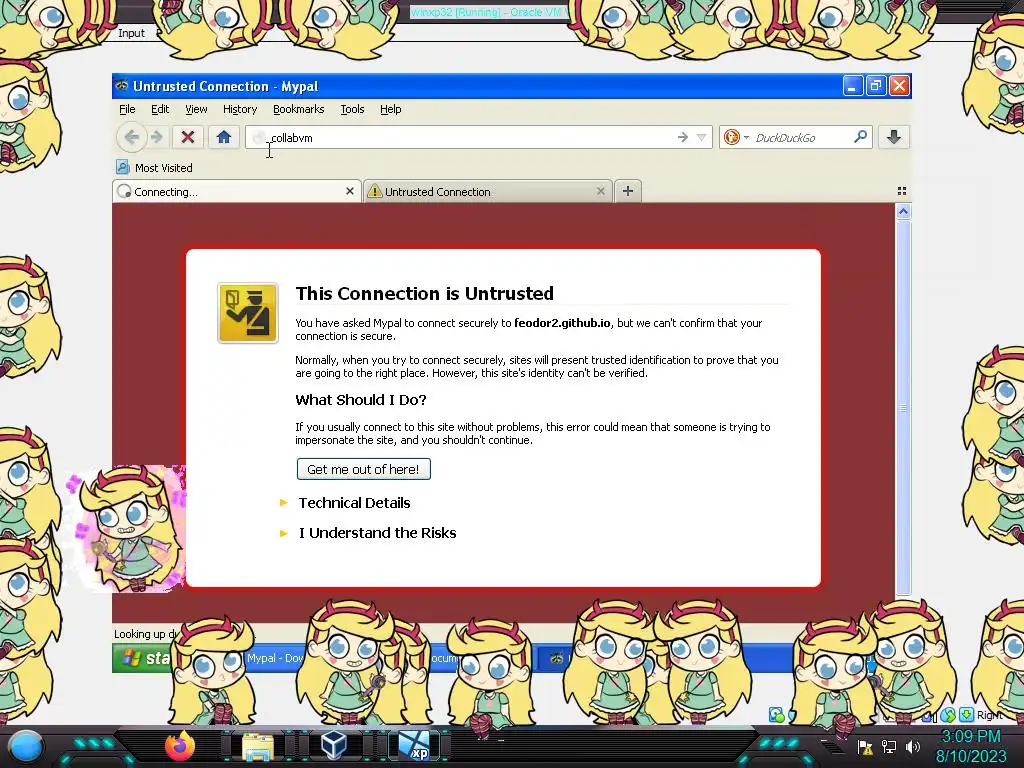Click the DuckDuckGo search engine icon
1024x768 pixels.
(732, 137)
